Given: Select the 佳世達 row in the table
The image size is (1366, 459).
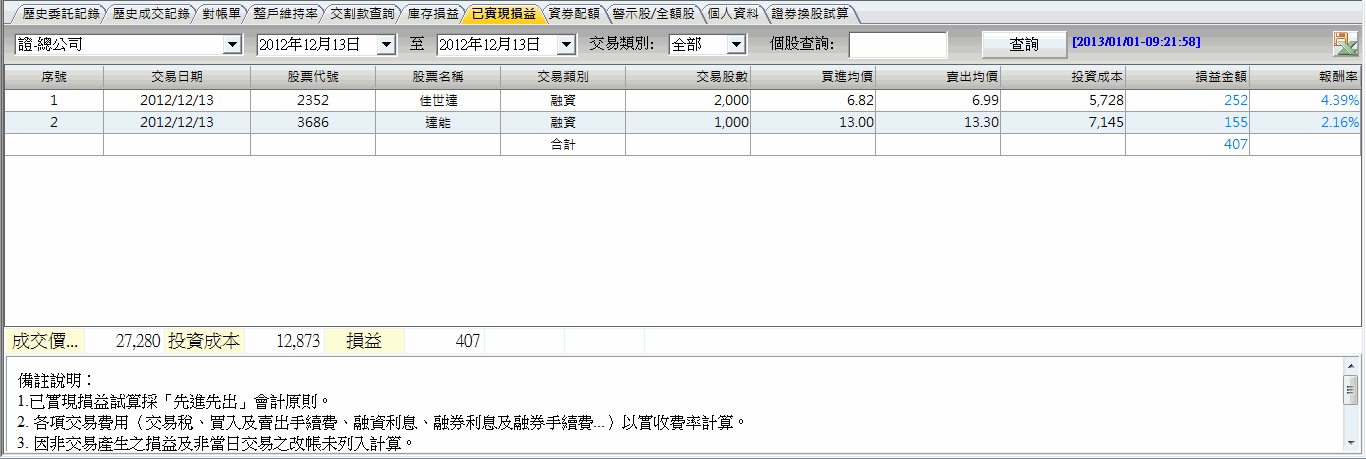Looking at the screenshot, I should coord(438,100).
